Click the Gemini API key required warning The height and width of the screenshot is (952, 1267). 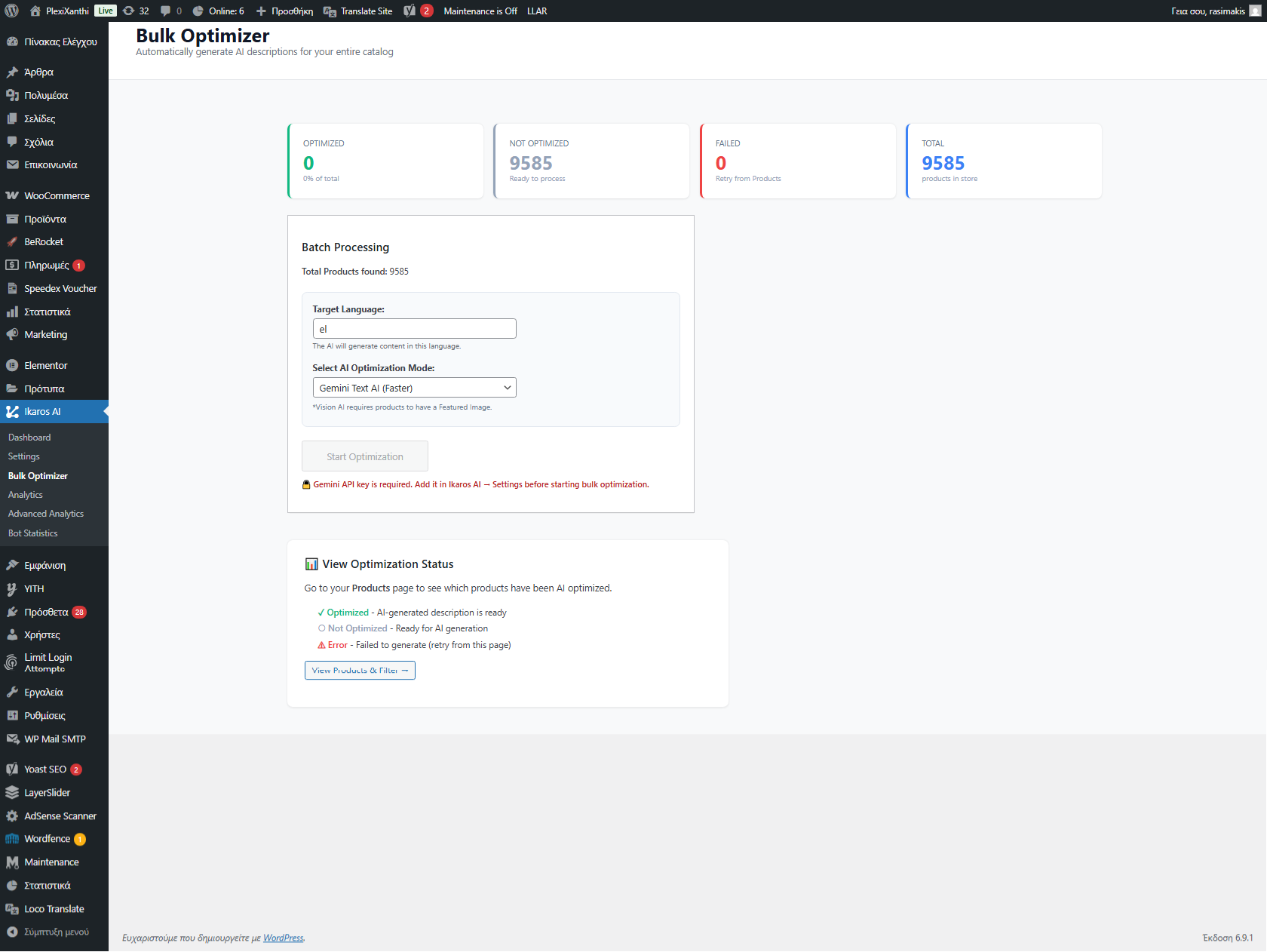point(475,484)
